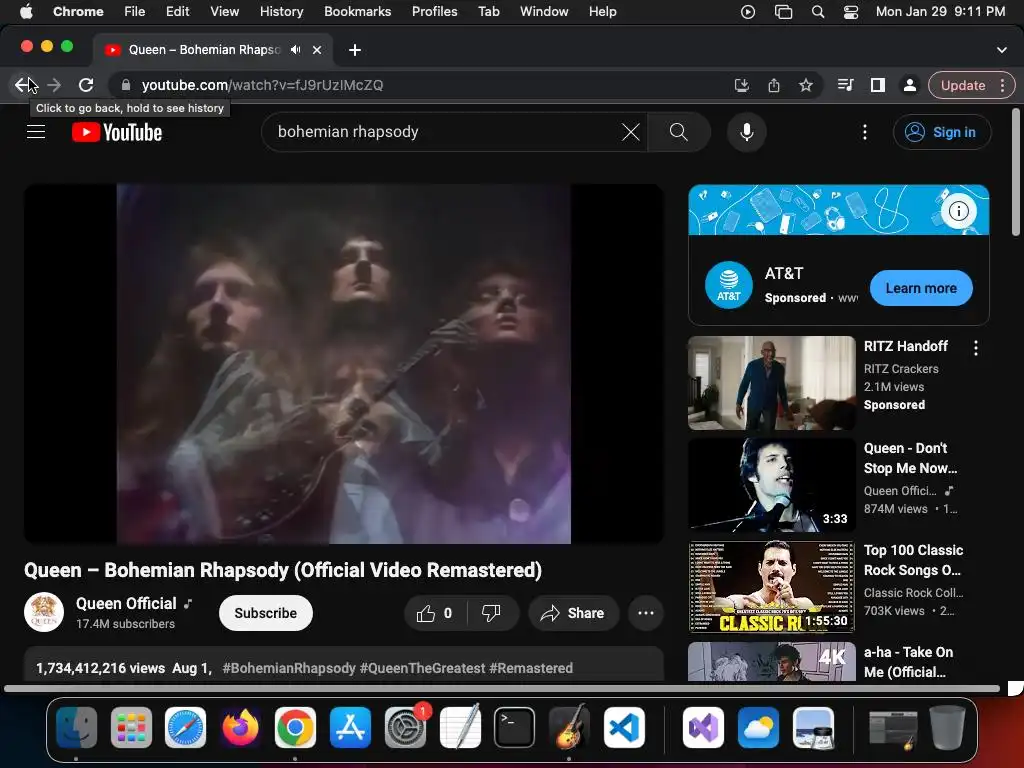This screenshot has height=768, width=1024.
Task: Open the Profiles menu
Action: click(x=434, y=12)
